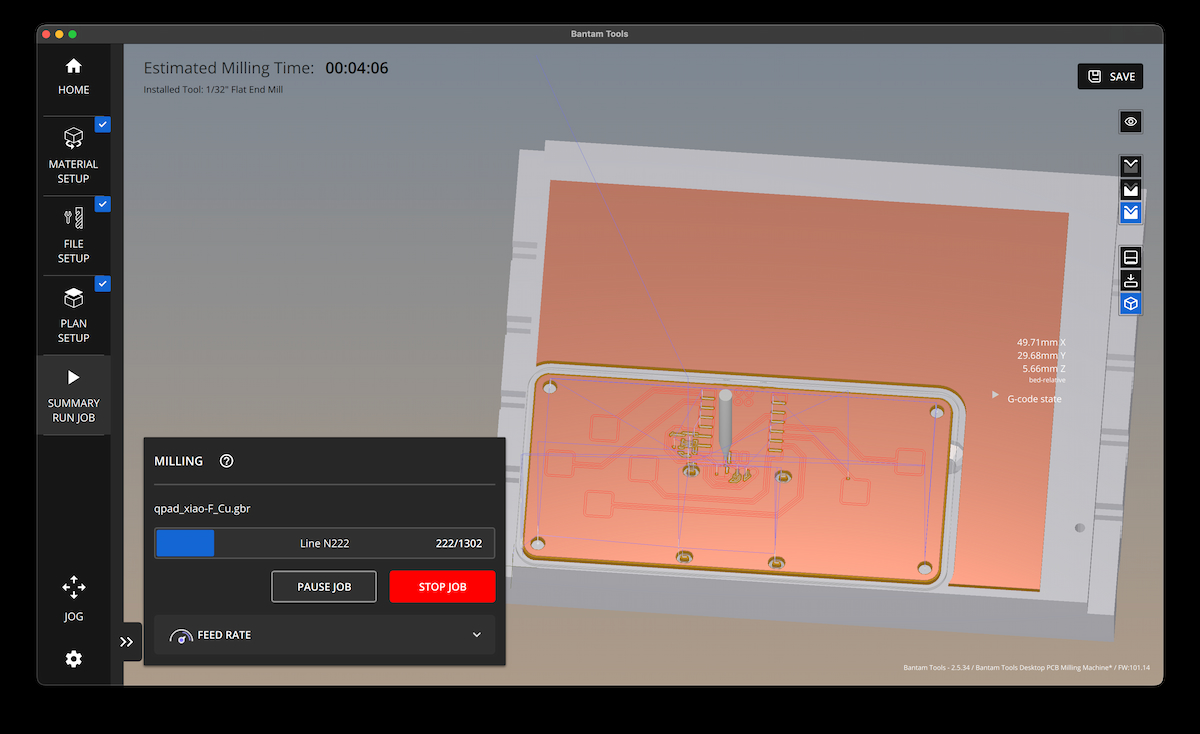Open the MATERIAL SETUP step

tap(73, 155)
